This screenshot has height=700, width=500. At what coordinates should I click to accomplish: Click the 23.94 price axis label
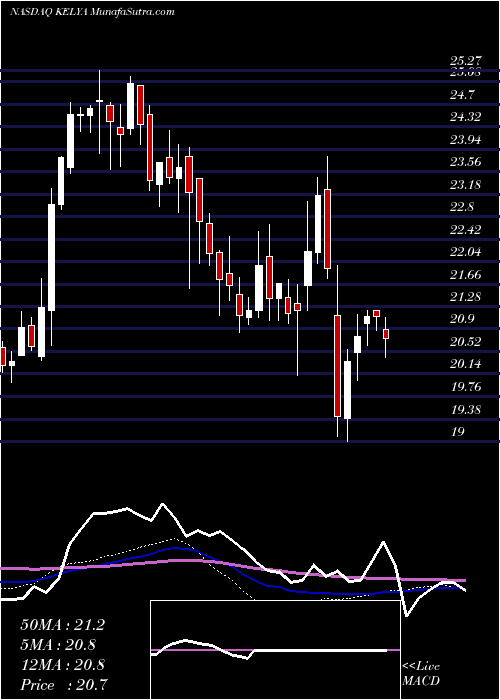pyautogui.click(x=465, y=140)
